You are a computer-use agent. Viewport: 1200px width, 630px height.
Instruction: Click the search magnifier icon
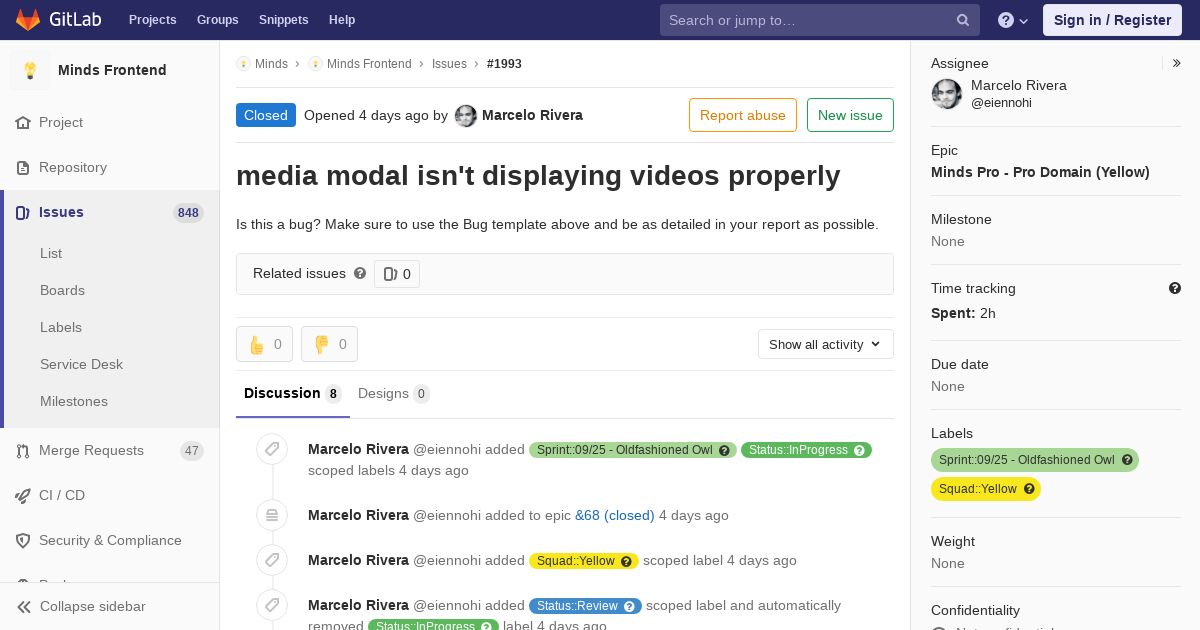click(x=963, y=20)
